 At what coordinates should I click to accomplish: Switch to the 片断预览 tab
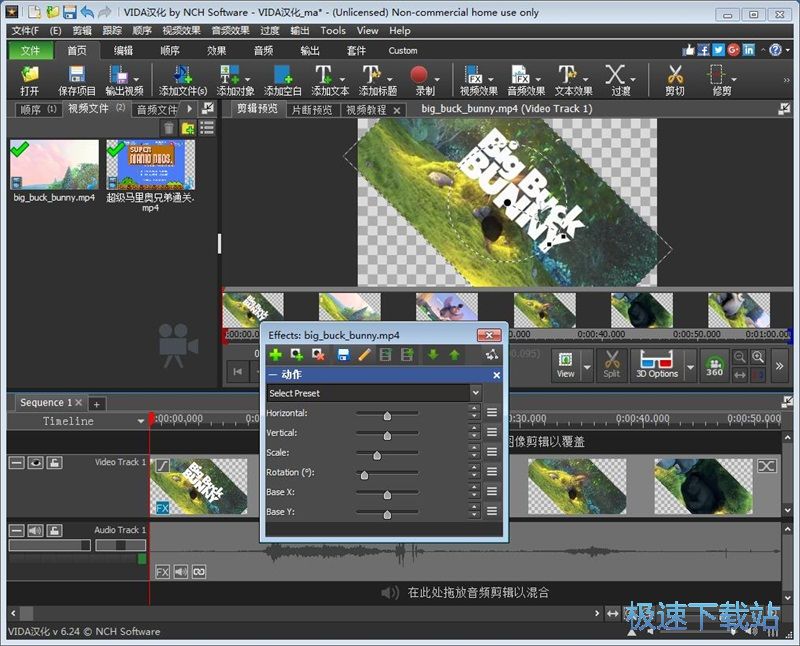point(312,110)
